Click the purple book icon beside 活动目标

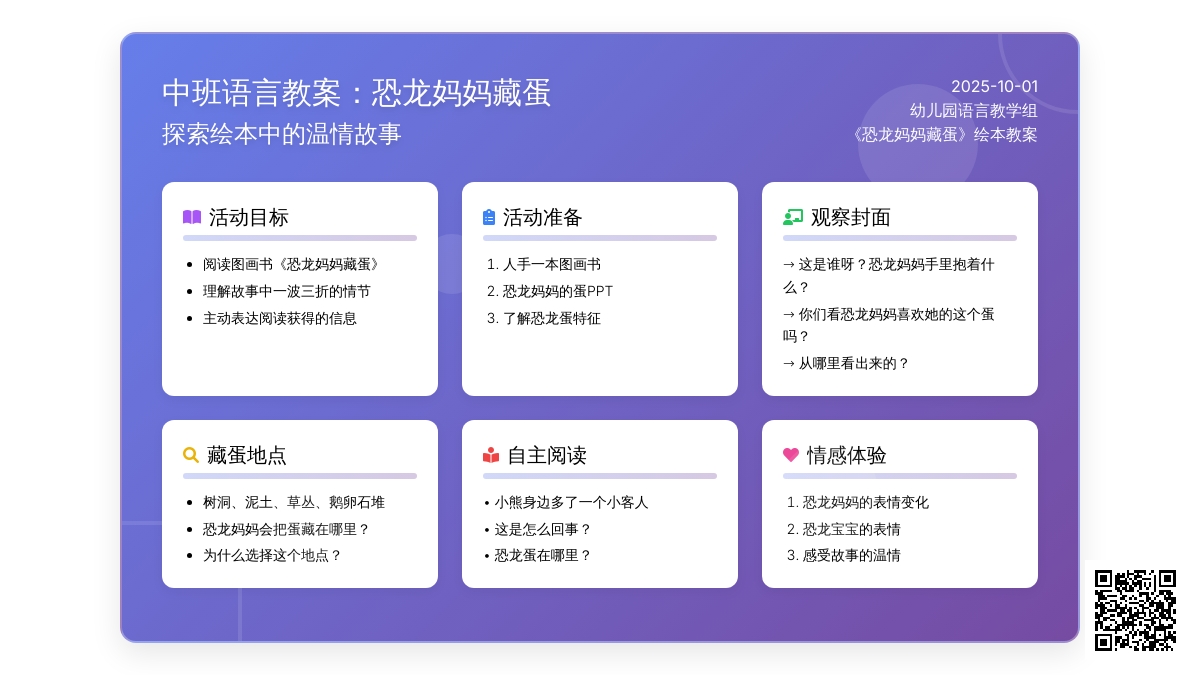point(192,217)
